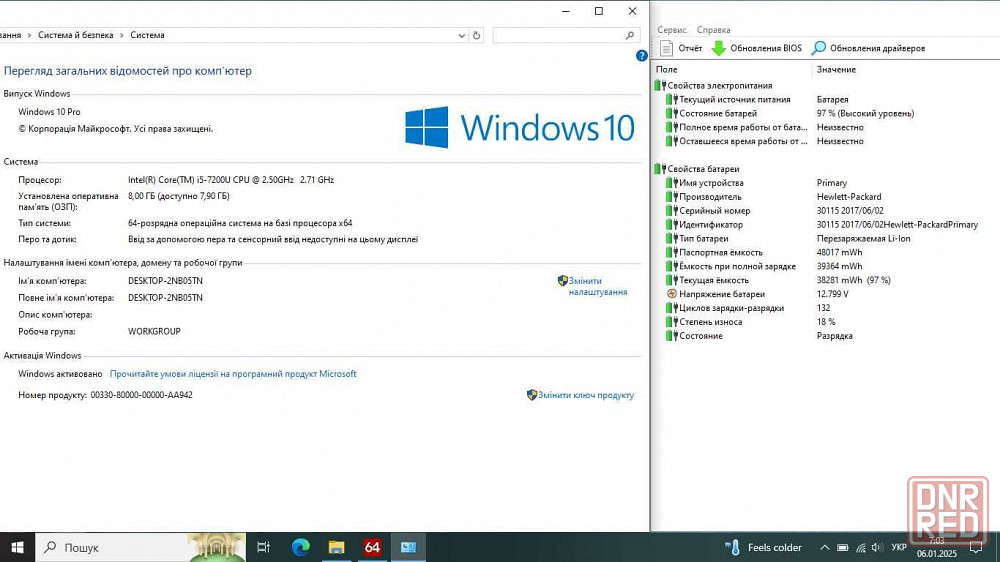Click the Поле column header
The image size is (1000, 562).
(666, 70)
